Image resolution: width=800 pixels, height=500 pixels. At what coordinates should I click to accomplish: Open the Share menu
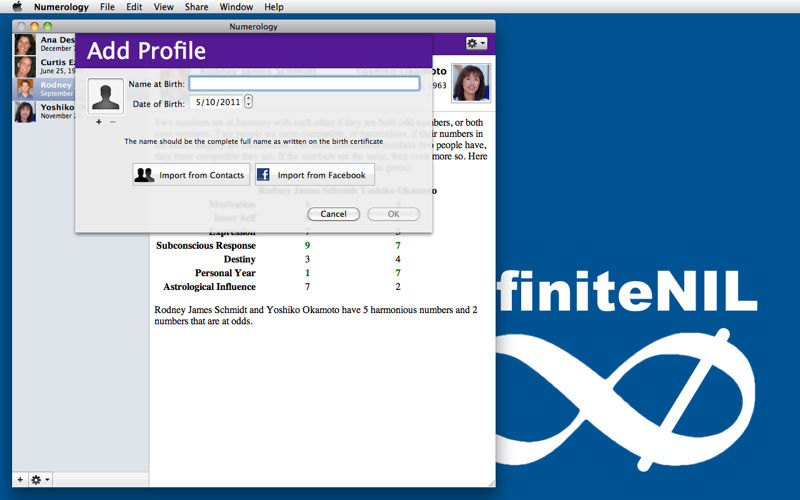tap(196, 7)
